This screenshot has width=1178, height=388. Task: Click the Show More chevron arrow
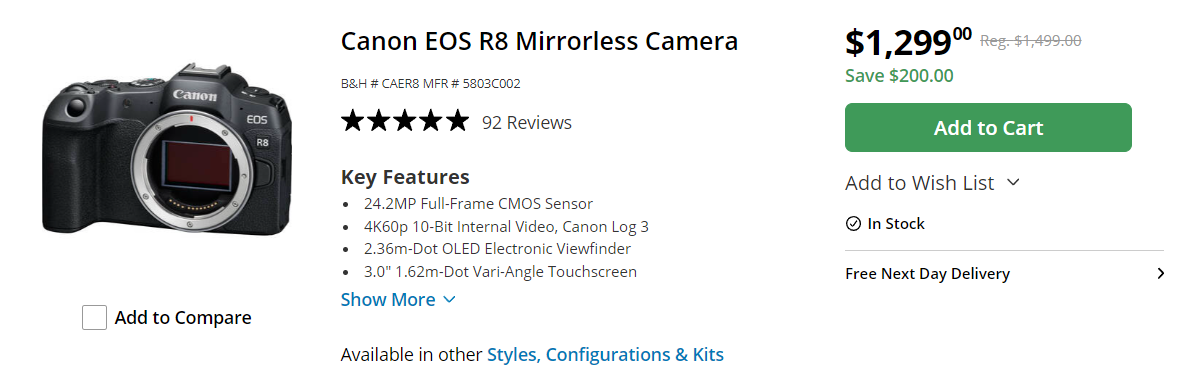[449, 299]
